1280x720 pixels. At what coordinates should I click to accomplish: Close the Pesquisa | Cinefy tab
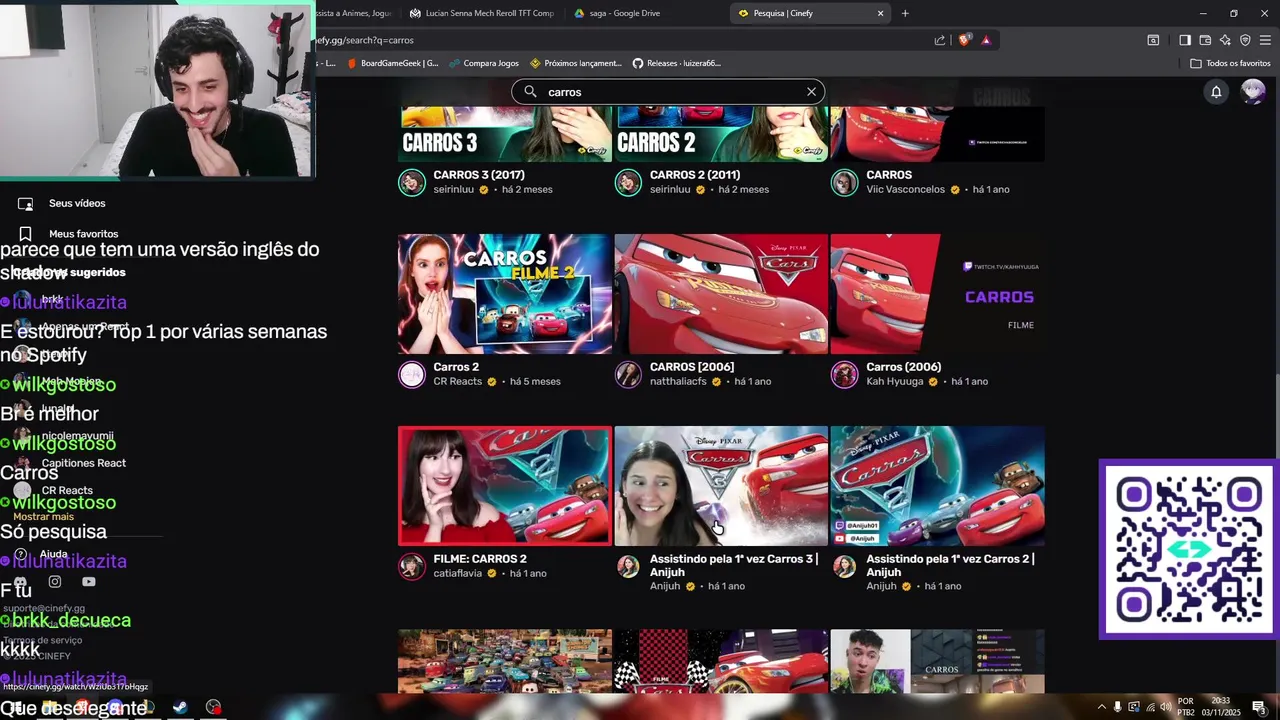point(880,13)
